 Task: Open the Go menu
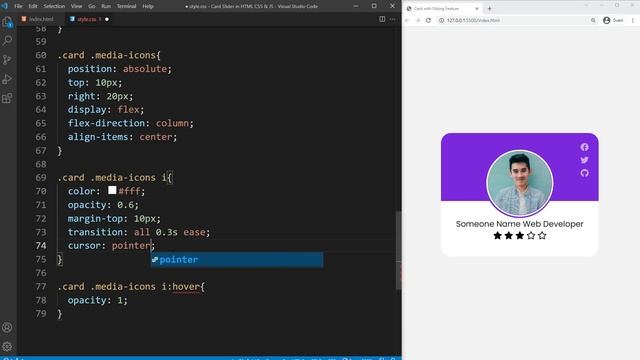91,6
